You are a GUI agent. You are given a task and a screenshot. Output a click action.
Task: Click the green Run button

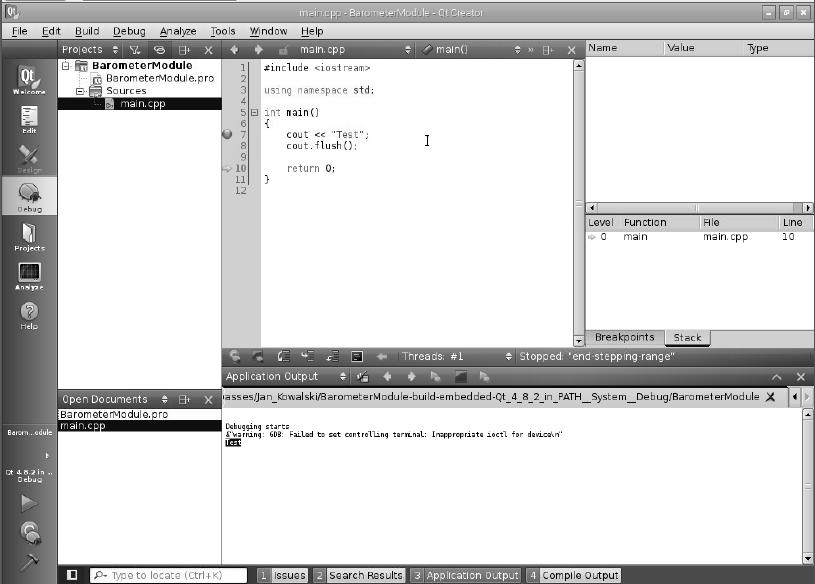29,503
